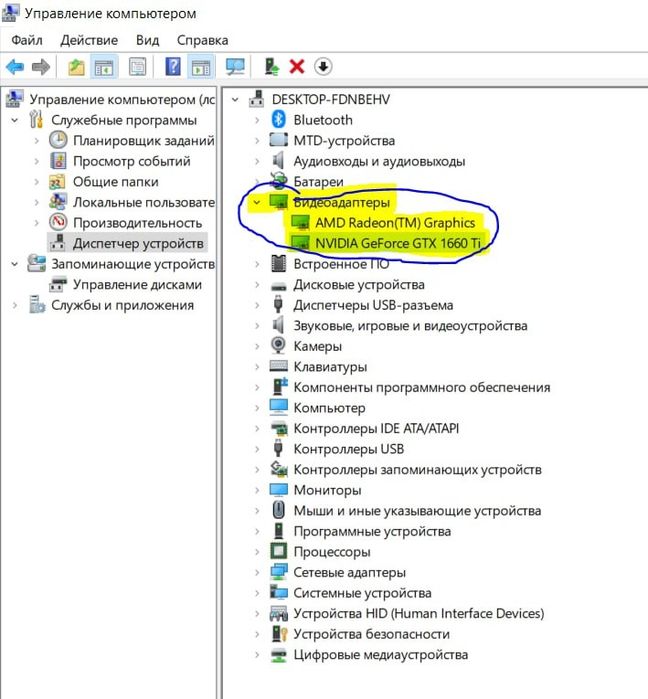Click the Мыши и иные указывающие устройства mouse icon
The width and height of the screenshot is (648, 699).
tap(279, 510)
